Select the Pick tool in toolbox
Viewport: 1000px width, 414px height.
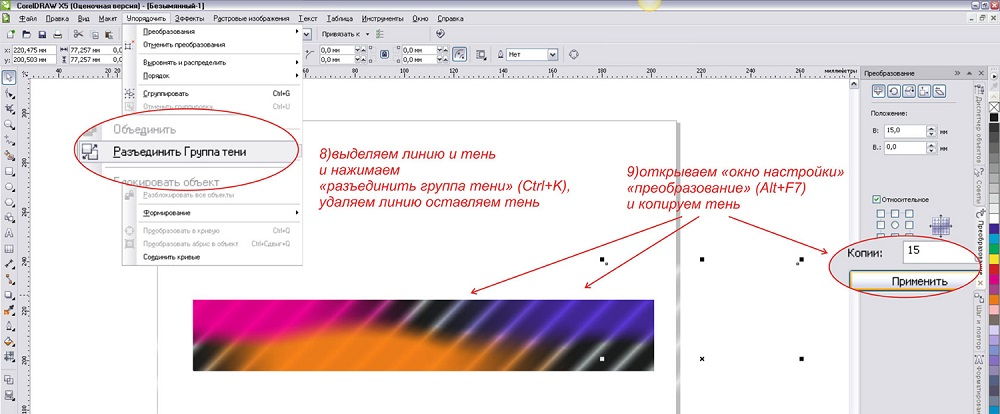tap(10, 78)
